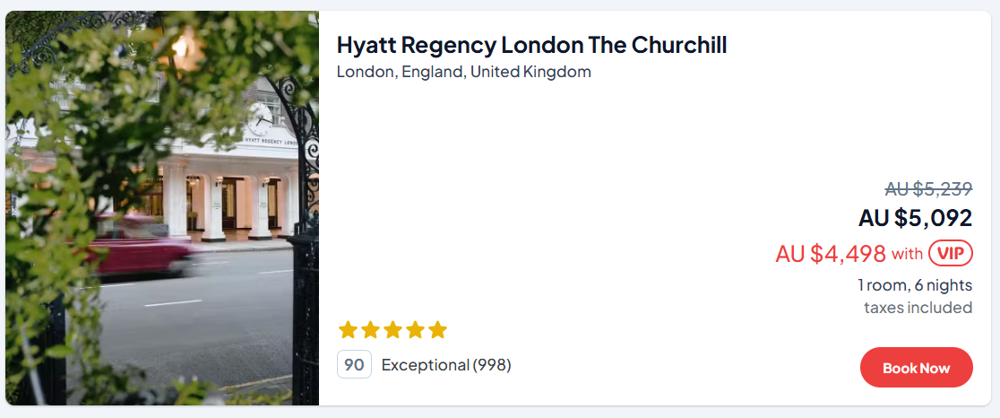Screen dimensions: 1000x418
Task: Click the "taxes included" note
Action: (x=918, y=307)
